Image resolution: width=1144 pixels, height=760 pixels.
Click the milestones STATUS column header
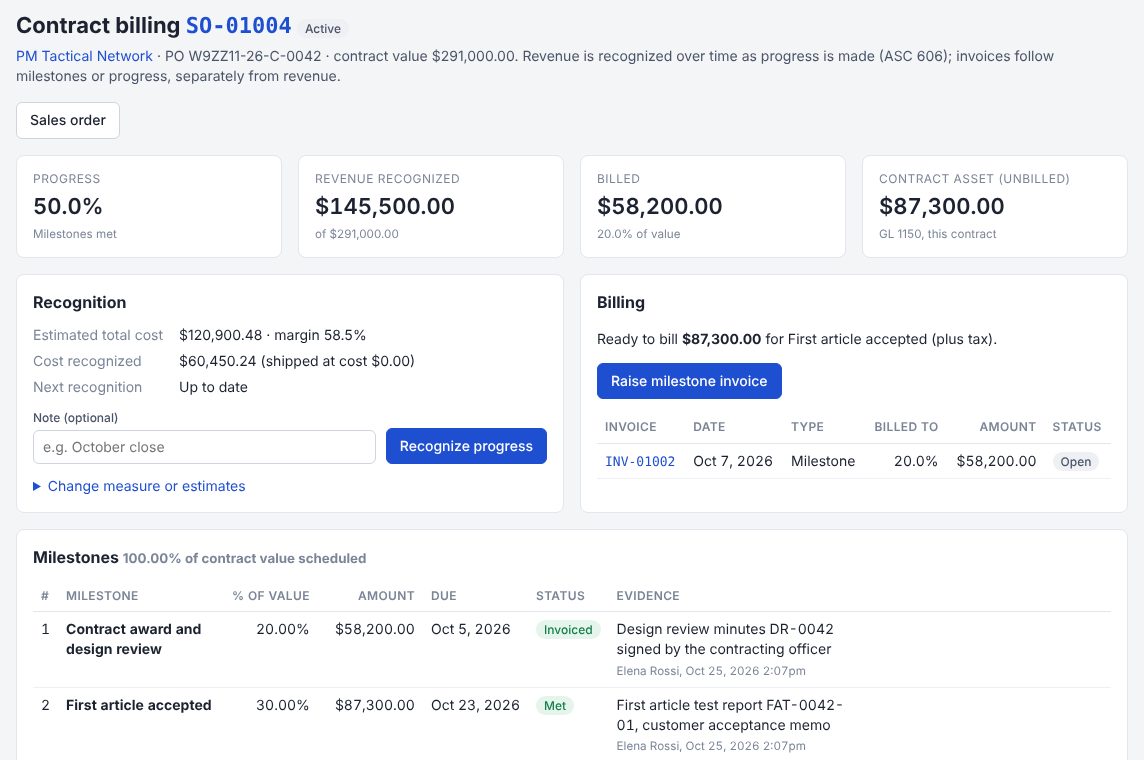point(560,596)
